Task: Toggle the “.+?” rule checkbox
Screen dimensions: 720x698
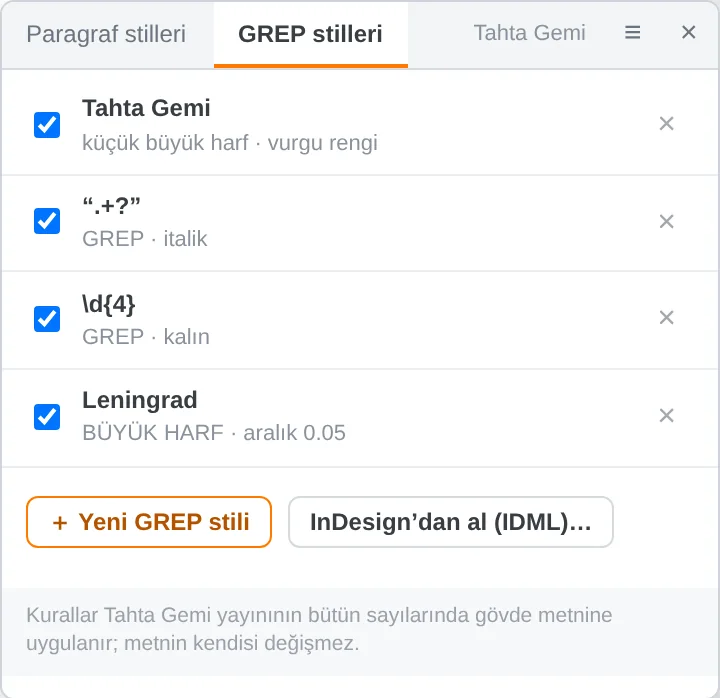Action: (x=47, y=221)
